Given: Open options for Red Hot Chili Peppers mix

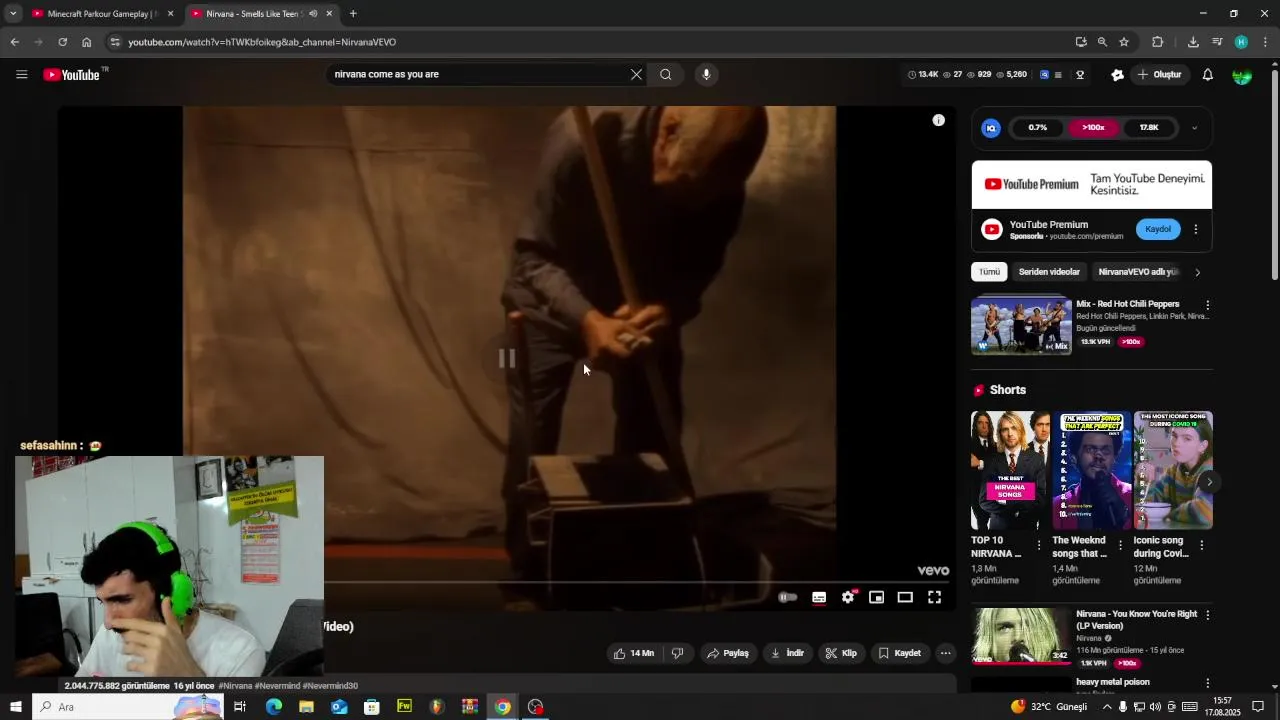Looking at the screenshot, I should [x=1207, y=305].
